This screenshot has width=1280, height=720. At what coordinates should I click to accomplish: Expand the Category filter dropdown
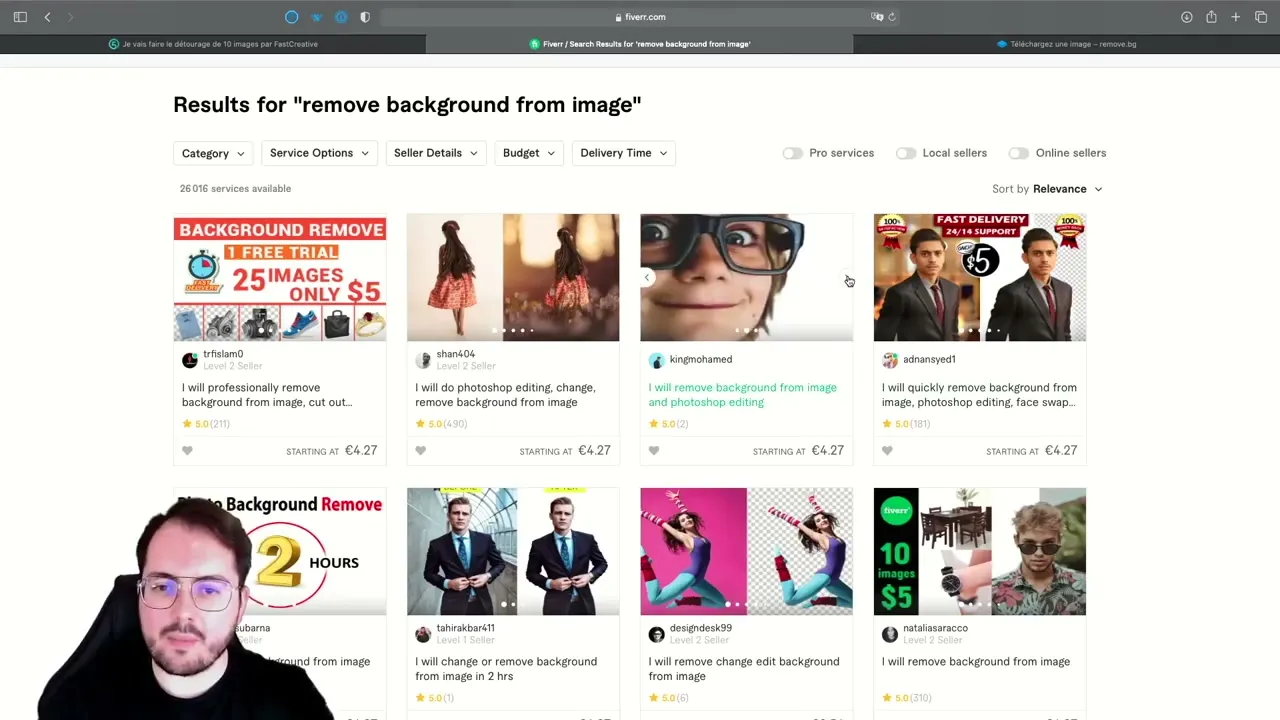point(213,153)
